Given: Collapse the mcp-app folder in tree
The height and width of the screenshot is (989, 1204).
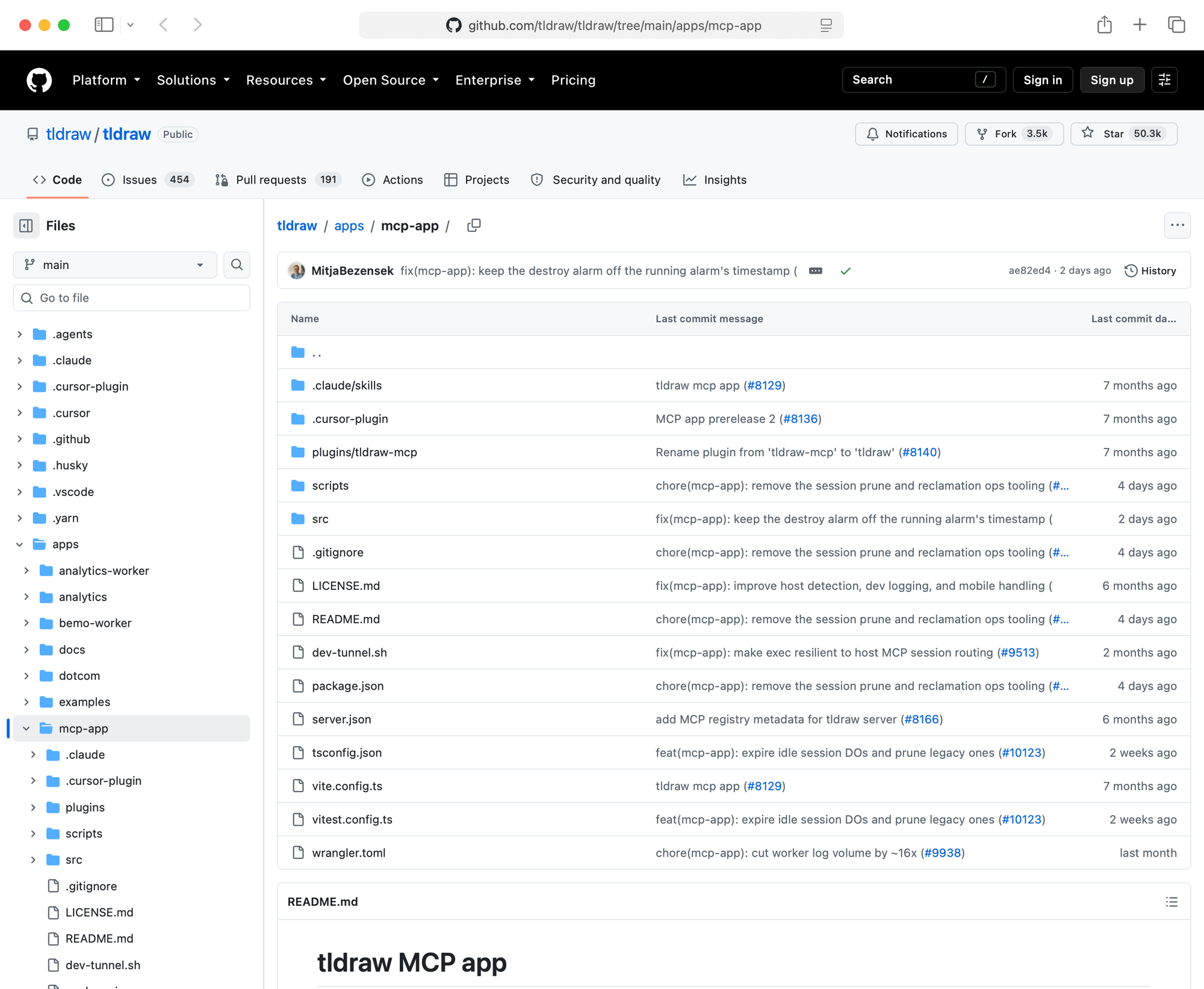Looking at the screenshot, I should point(26,728).
